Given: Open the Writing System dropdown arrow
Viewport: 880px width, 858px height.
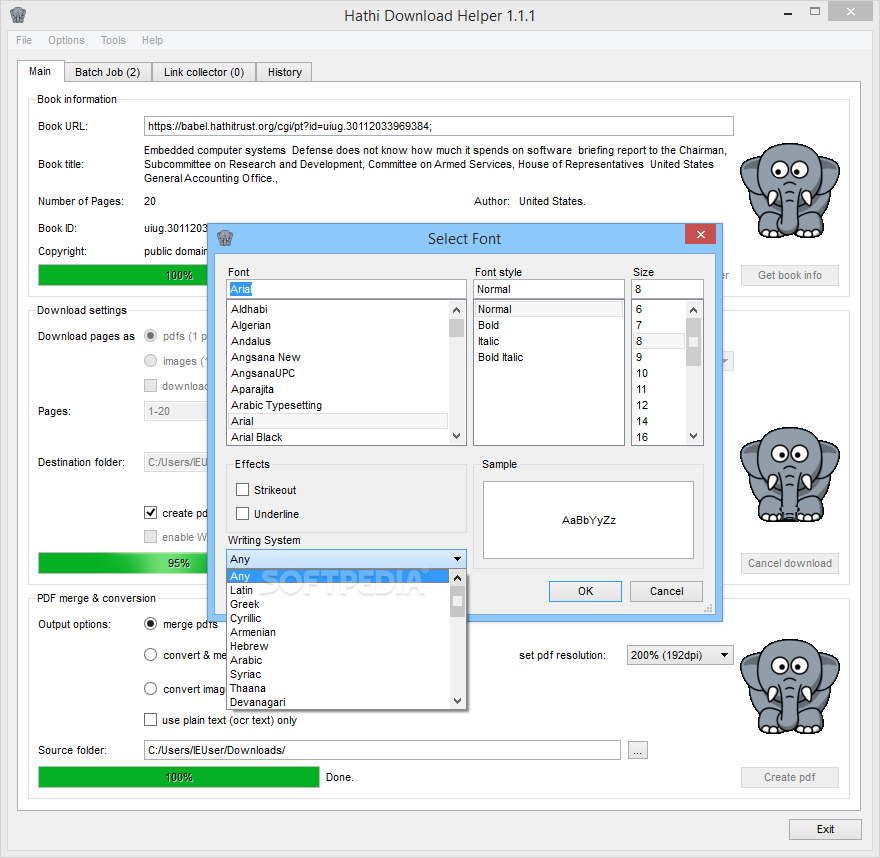Looking at the screenshot, I should (457, 559).
